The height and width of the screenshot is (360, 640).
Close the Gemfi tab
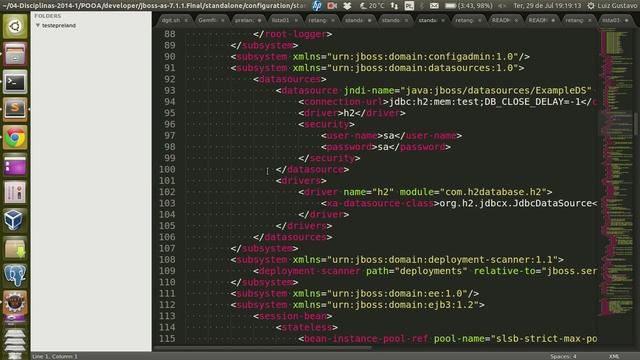click(223, 20)
